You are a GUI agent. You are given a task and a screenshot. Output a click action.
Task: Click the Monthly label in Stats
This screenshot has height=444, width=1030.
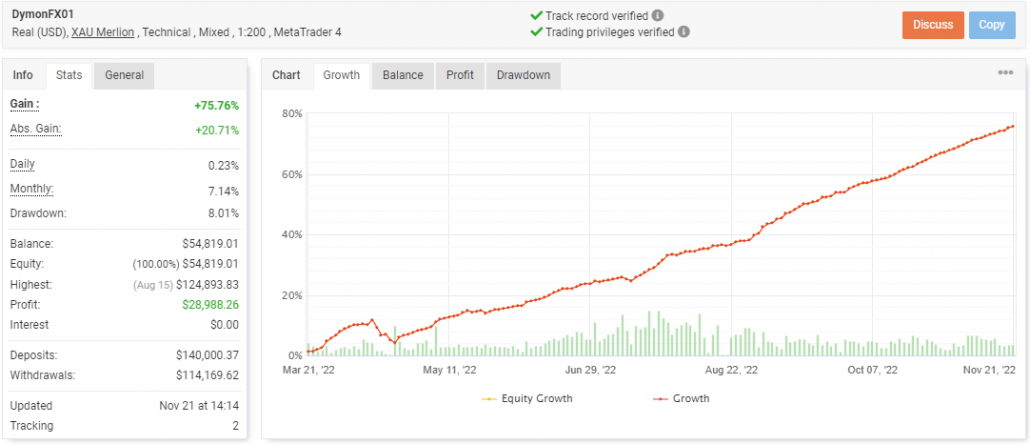click(x=31, y=190)
